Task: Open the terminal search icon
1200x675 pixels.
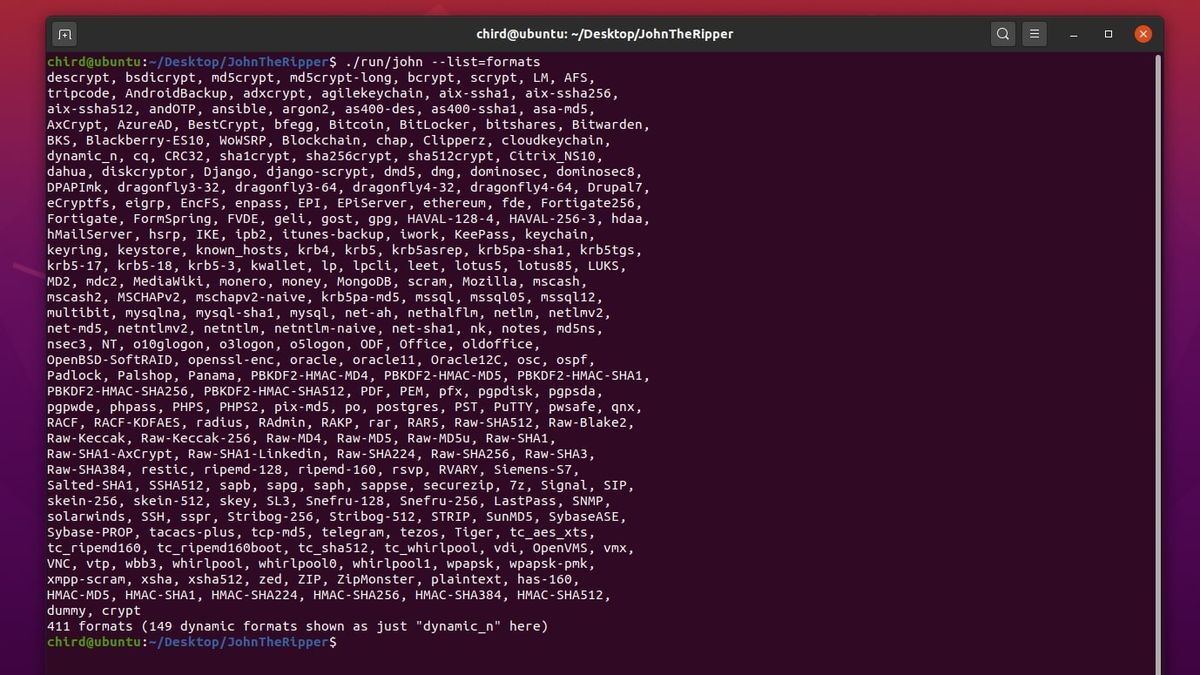Action: coord(1003,34)
